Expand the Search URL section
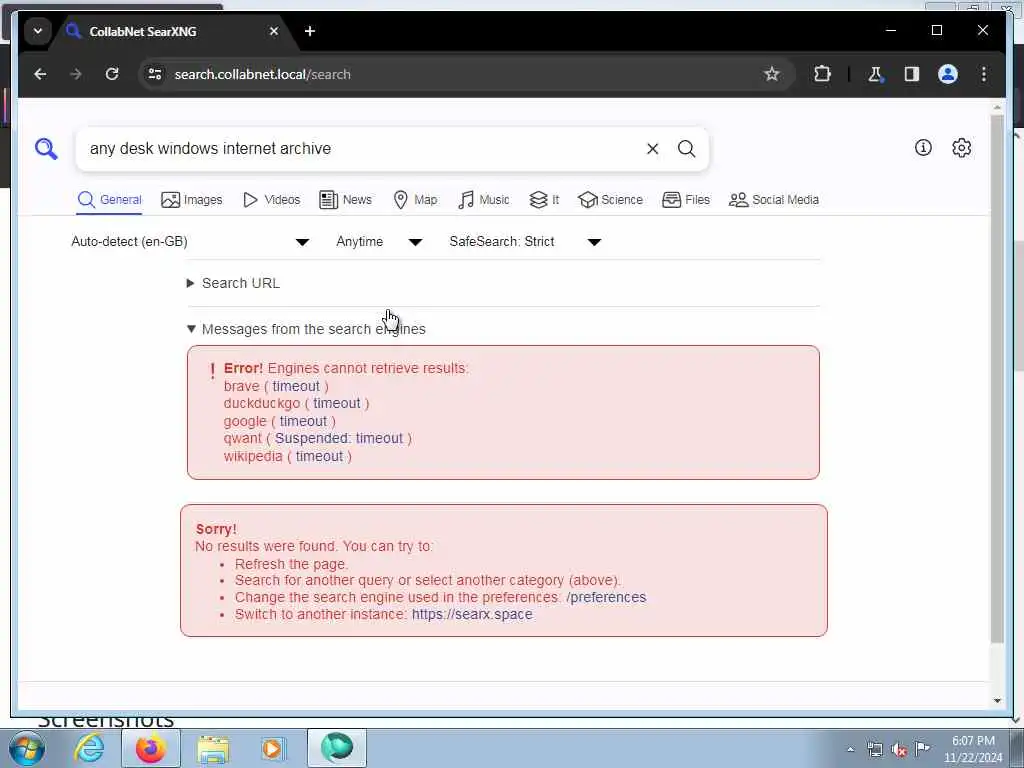 234,283
